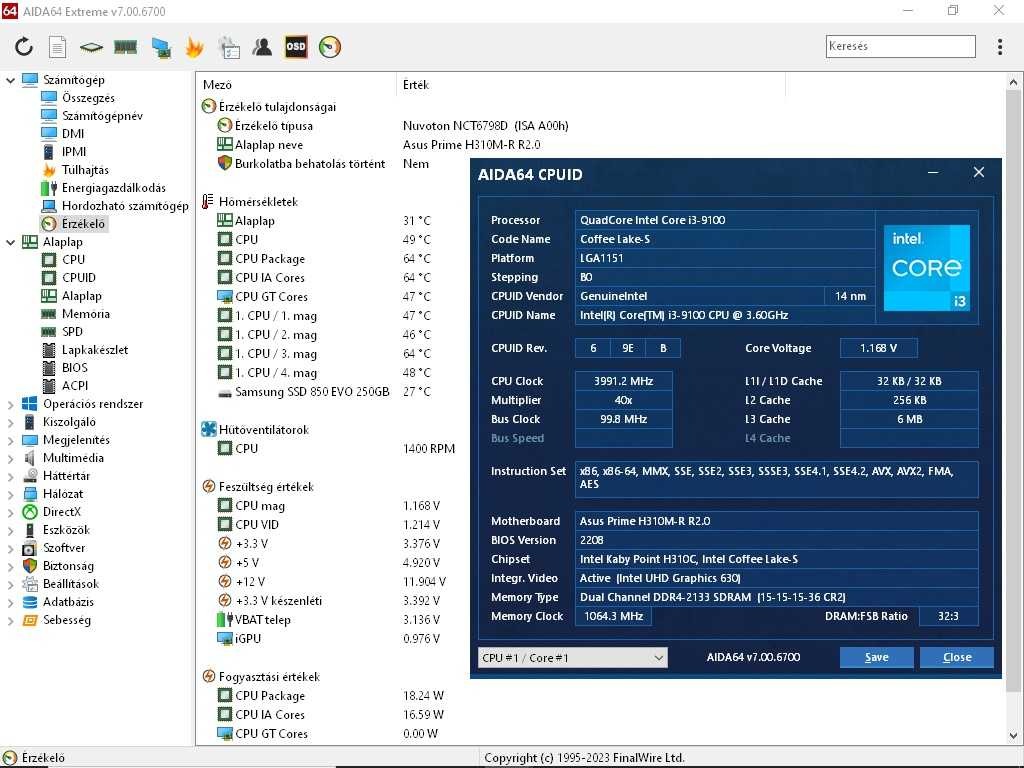1024x768 pixels.
Task: Select BIOS in the tree
Action: point(74,368)
